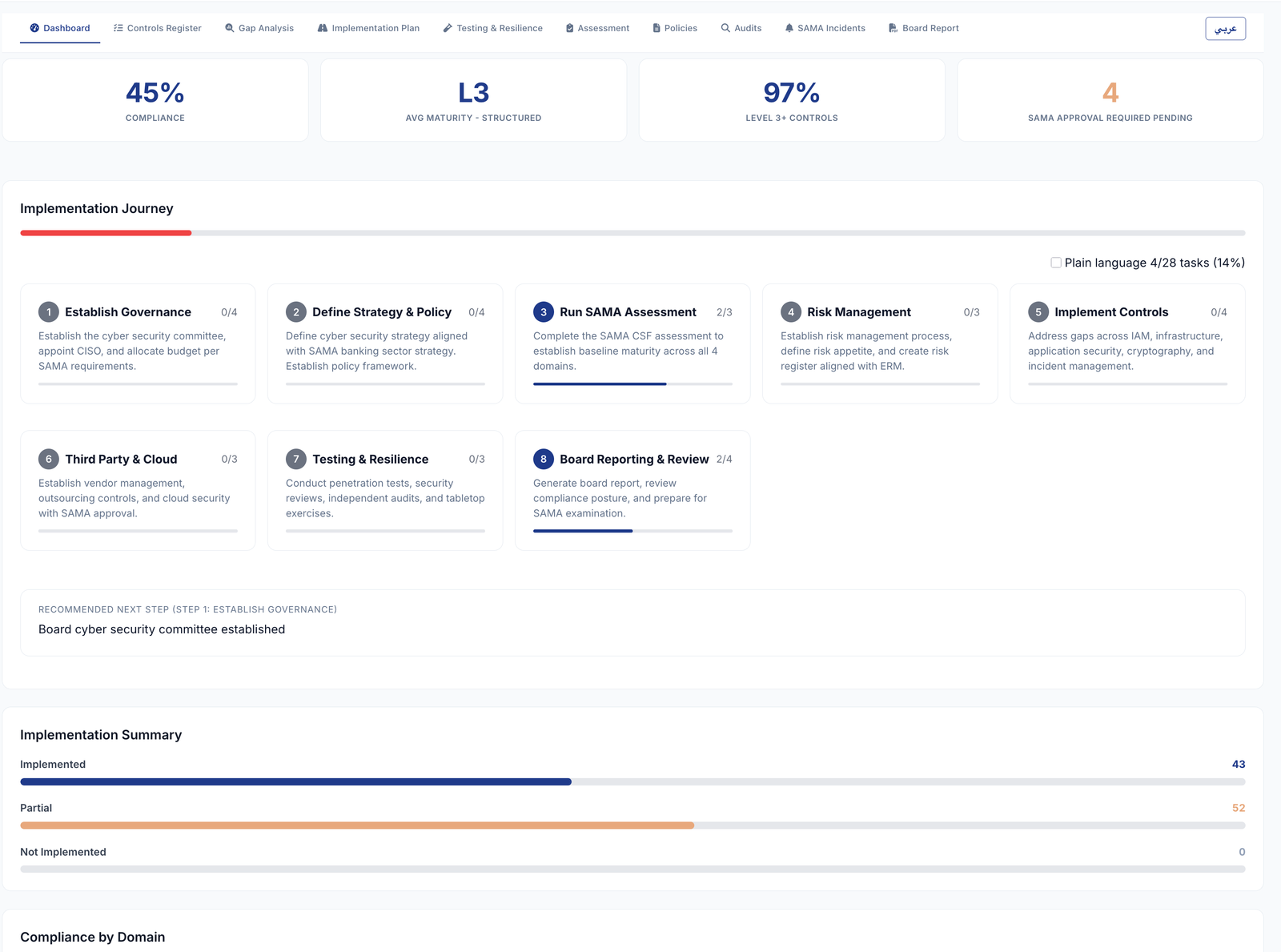Select the Controls Register list icon
1281x952 pixels.
[x=118, y=27]
